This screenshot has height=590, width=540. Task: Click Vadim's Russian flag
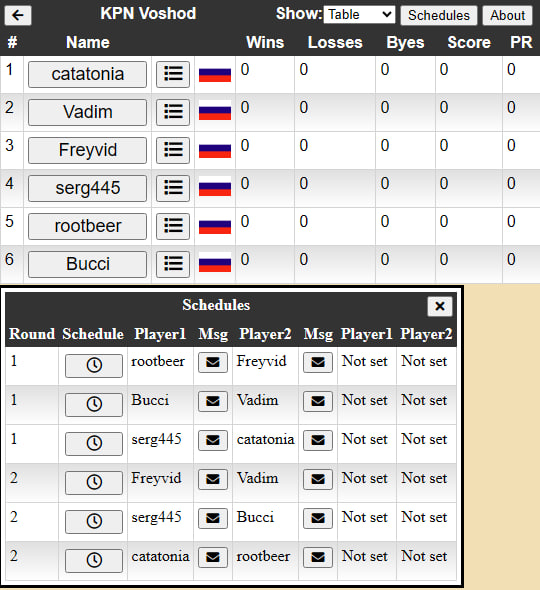[x=215, y=111]
